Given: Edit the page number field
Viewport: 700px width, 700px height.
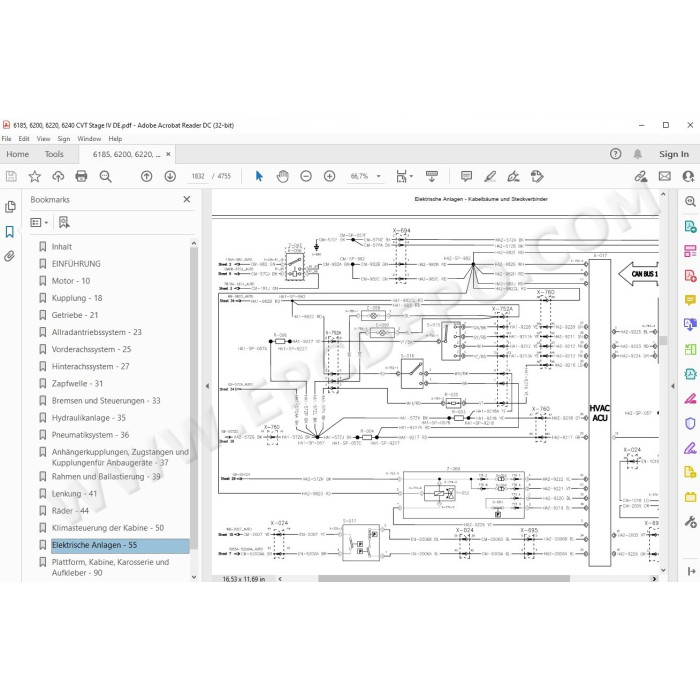Looking at the screenshot, I should click(x=198, y=176).
